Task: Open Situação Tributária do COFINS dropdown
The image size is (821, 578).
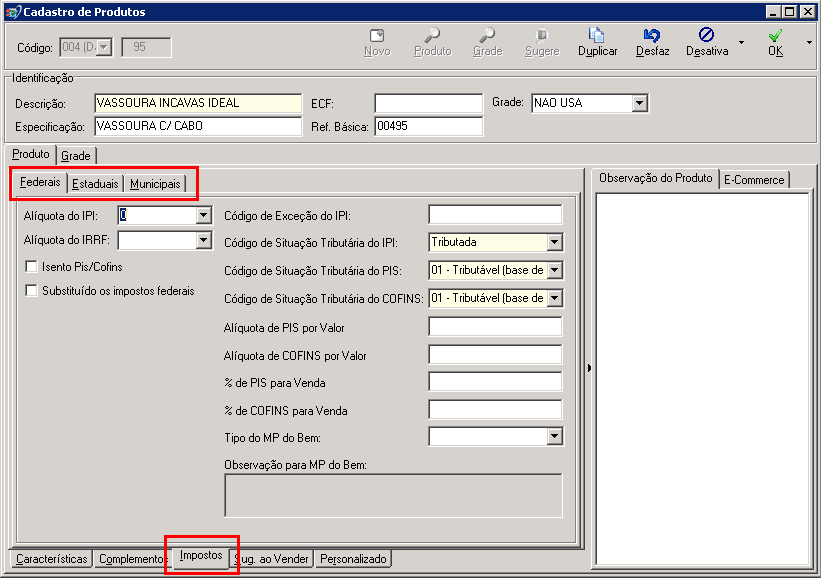Action: 554,298
